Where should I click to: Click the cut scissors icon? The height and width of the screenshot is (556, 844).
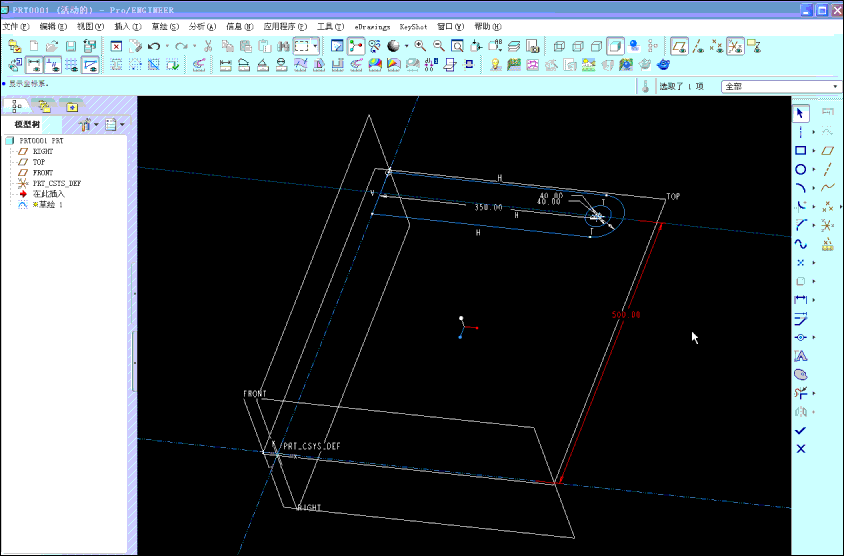[x=208, y=46]
